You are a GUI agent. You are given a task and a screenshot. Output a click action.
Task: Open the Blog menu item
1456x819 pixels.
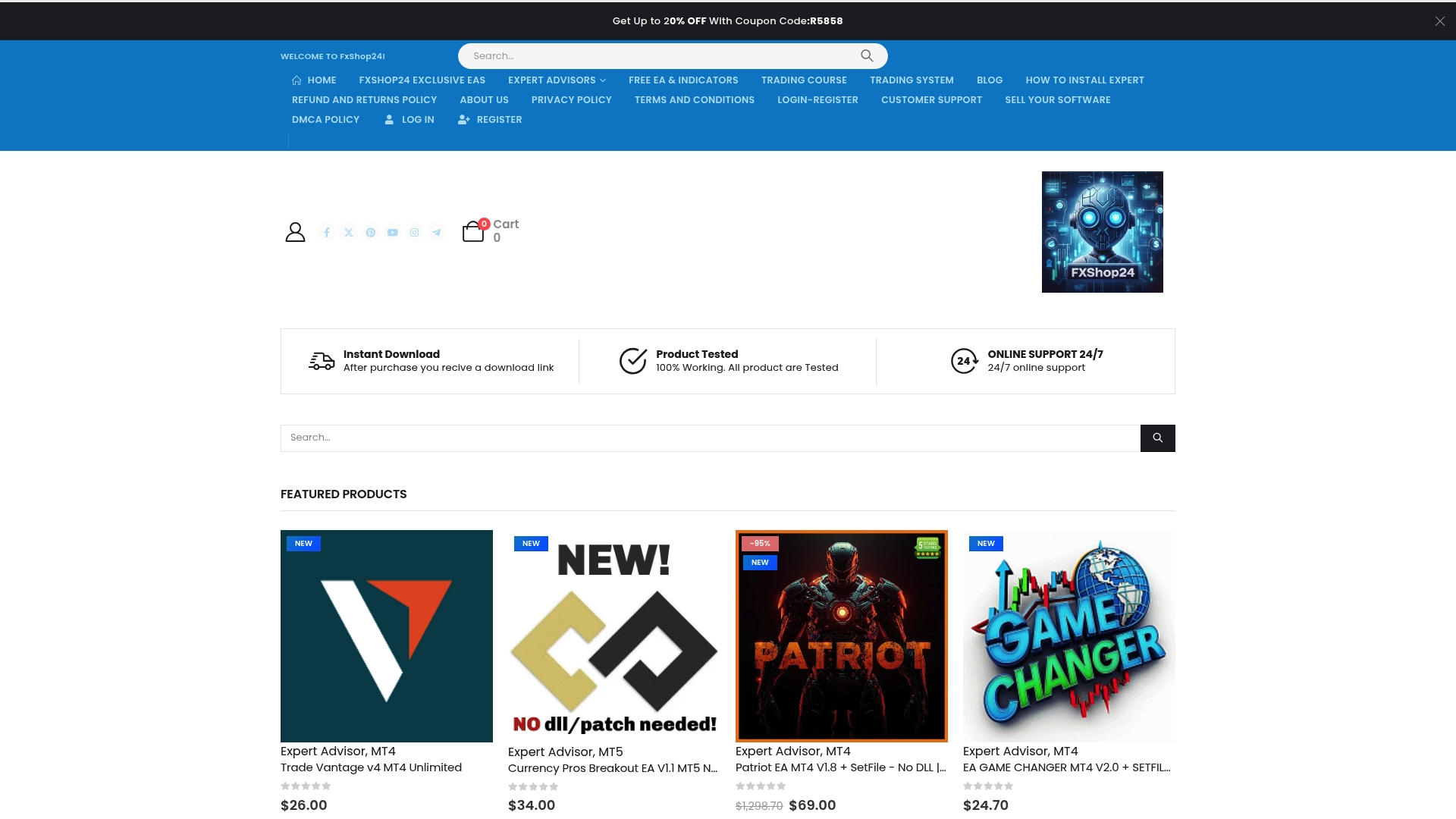point(990,80)
